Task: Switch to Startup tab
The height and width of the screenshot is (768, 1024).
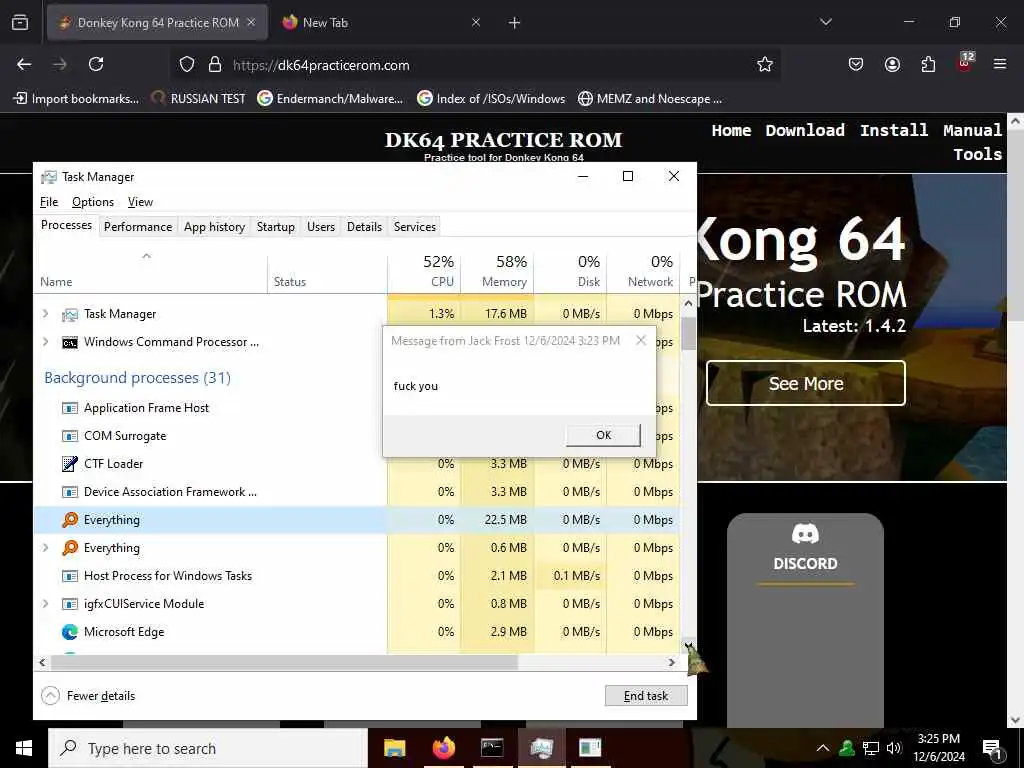Action: point(276,227)
